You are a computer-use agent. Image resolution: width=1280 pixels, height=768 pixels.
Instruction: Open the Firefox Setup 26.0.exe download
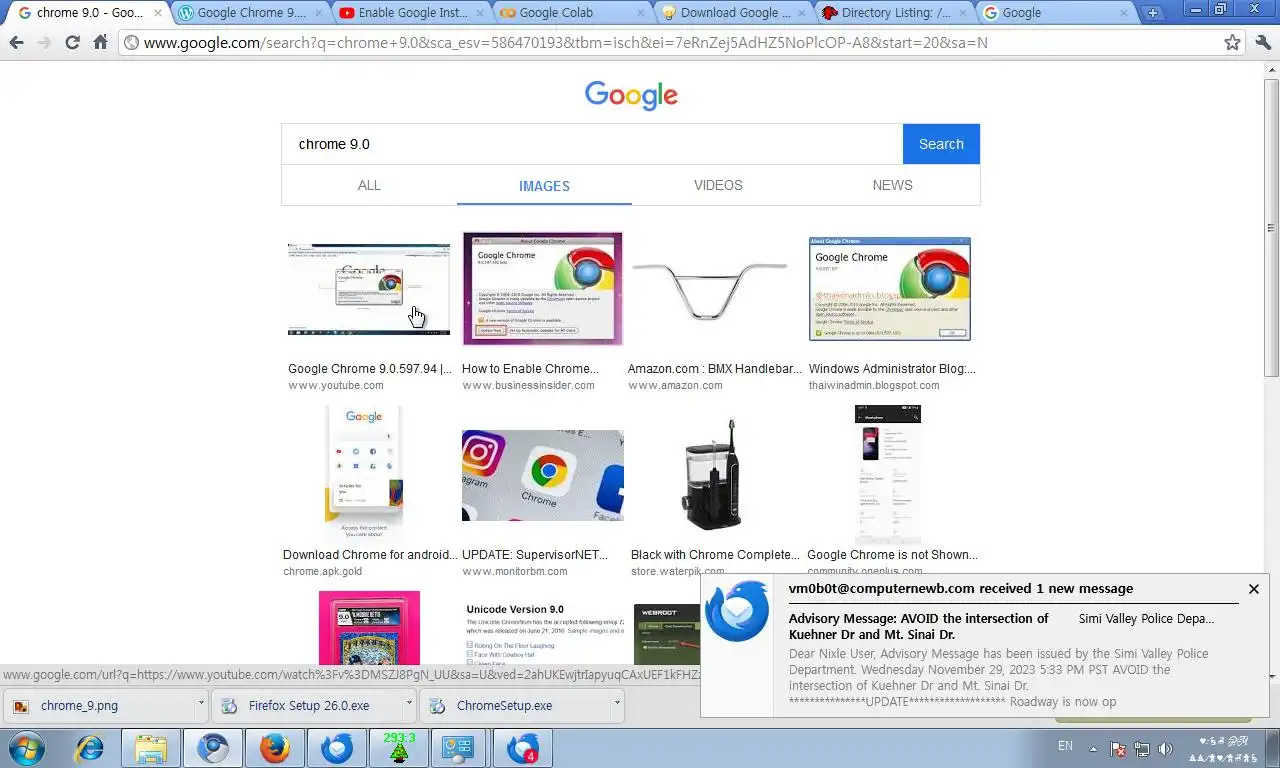[x=308, y=705]
